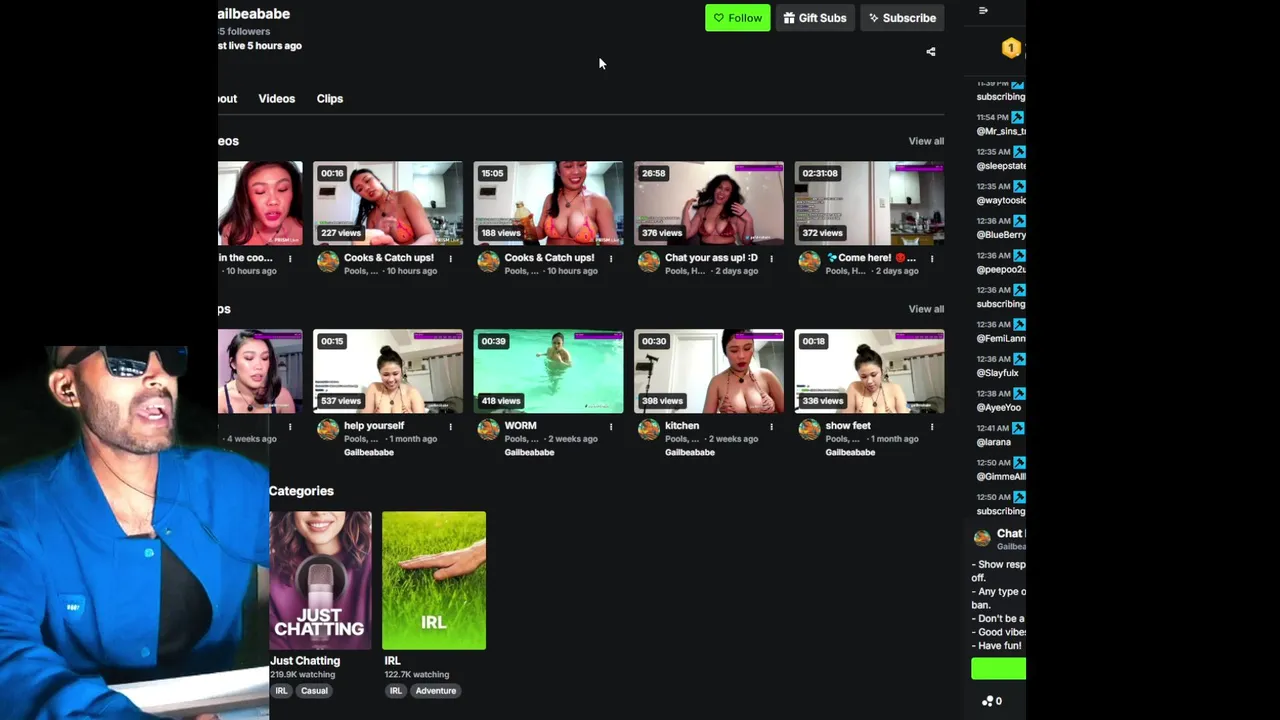Open the 02:31:08 Come here video thumbnail
This screenshot has height=720, width=1280.
point(869,203)
